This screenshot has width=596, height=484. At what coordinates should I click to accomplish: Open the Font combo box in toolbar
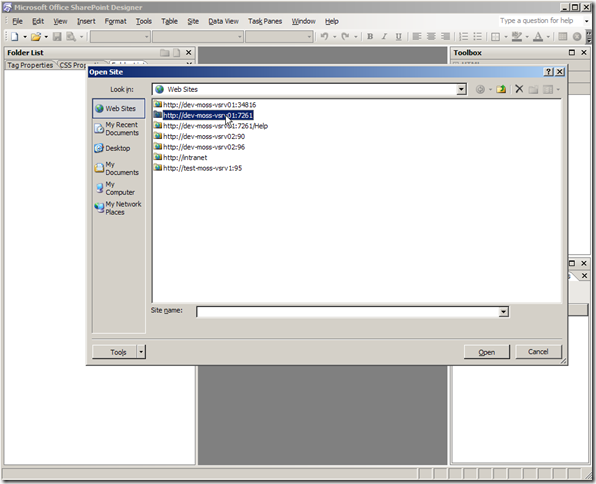[x=198, y=37]
